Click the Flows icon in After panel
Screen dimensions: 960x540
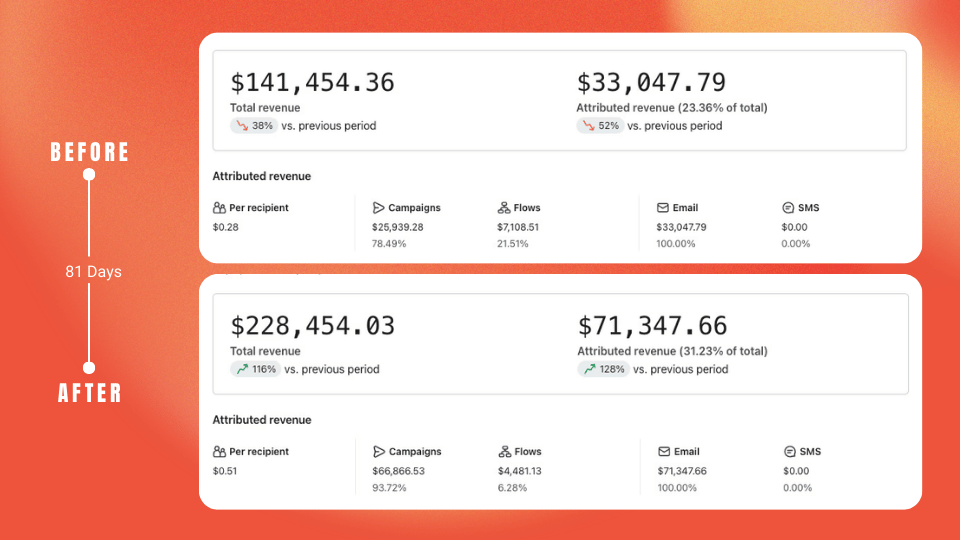[x=504, y=452]
